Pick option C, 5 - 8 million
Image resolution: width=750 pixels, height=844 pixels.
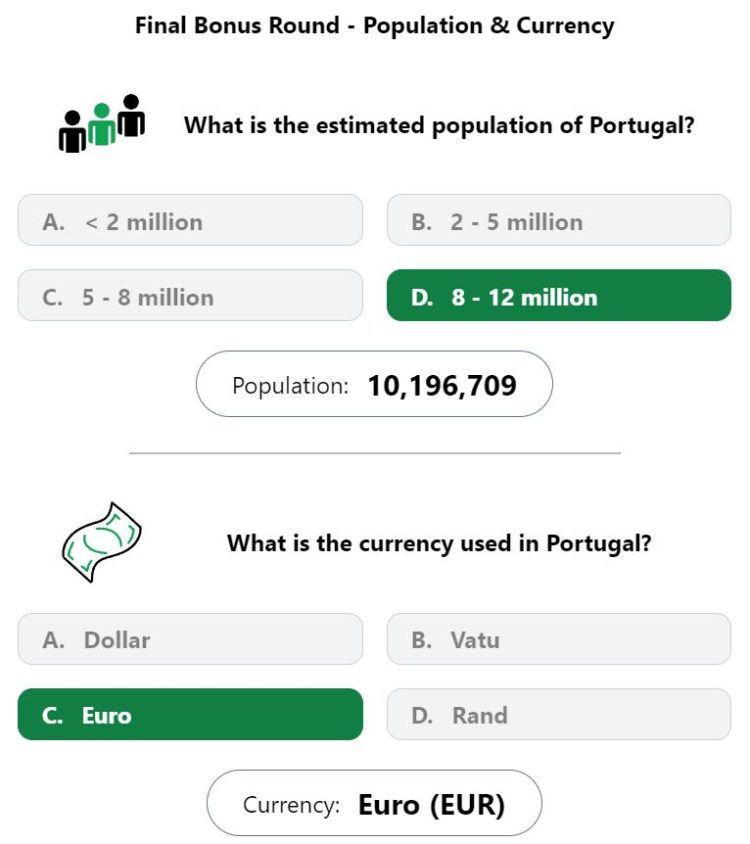click(190, 296)
